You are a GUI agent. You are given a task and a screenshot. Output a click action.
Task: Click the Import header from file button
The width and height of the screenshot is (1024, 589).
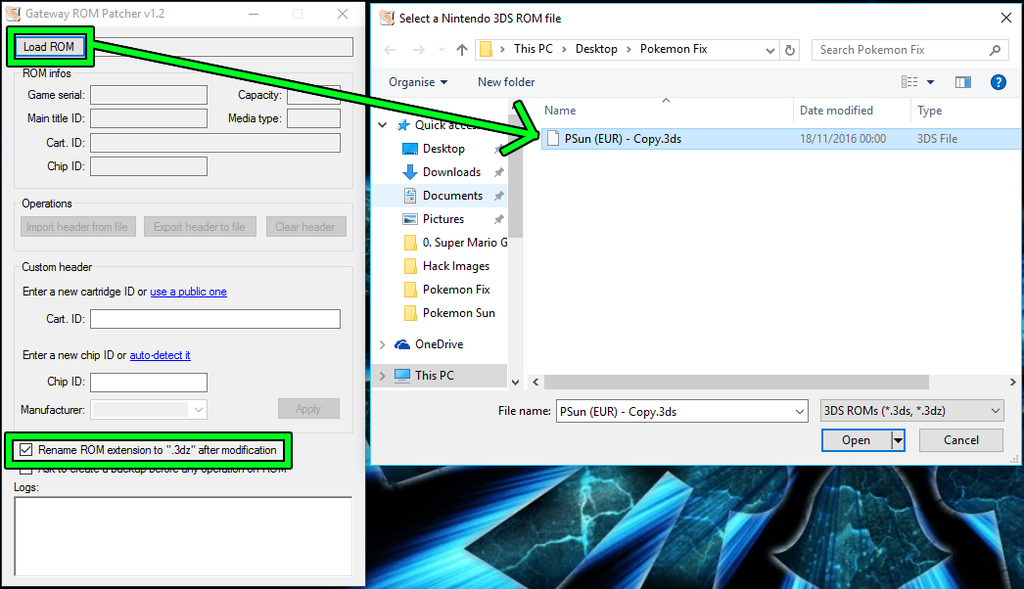[x=78, y=227]
